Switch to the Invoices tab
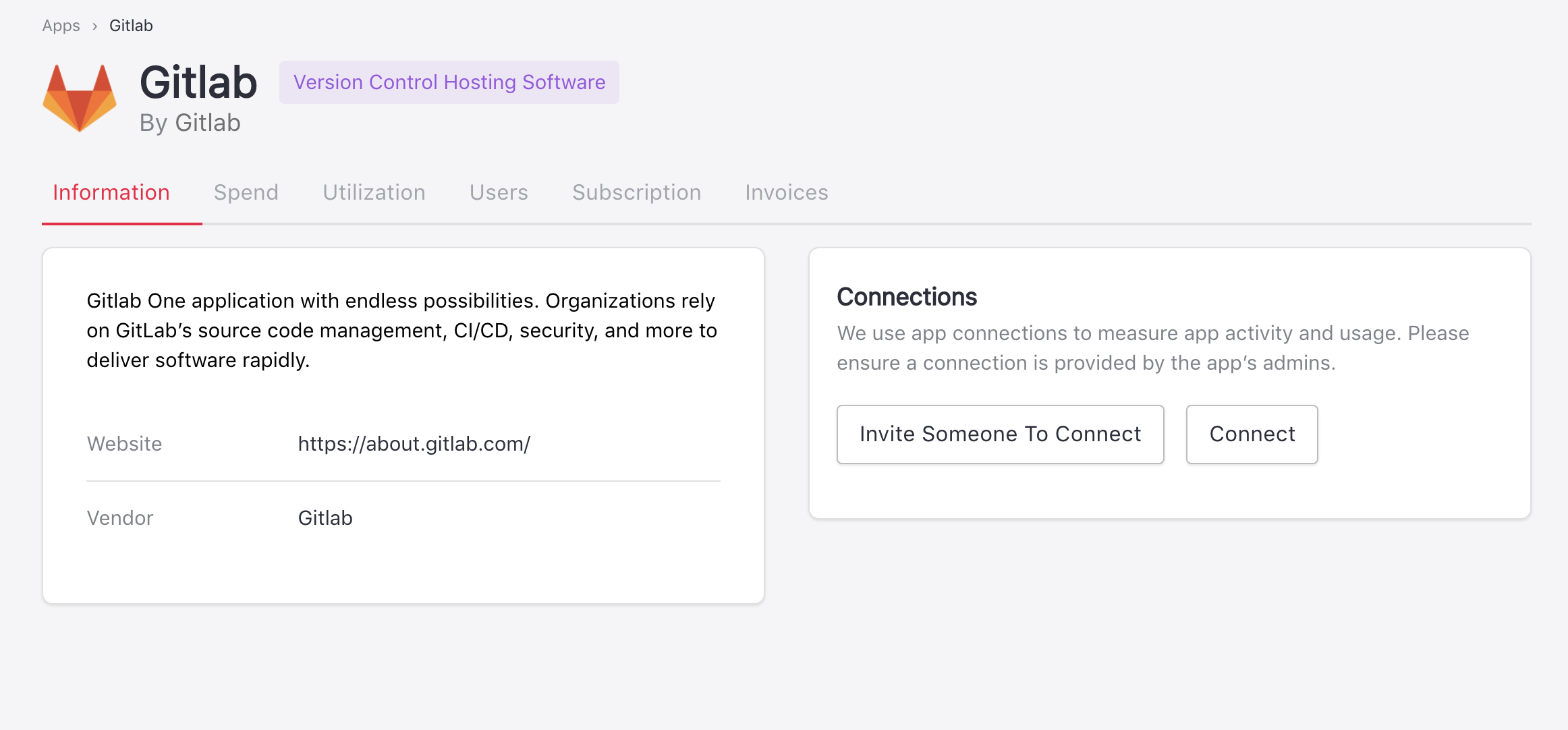Screen dimensions: 1568x730 tap(786, 193)
